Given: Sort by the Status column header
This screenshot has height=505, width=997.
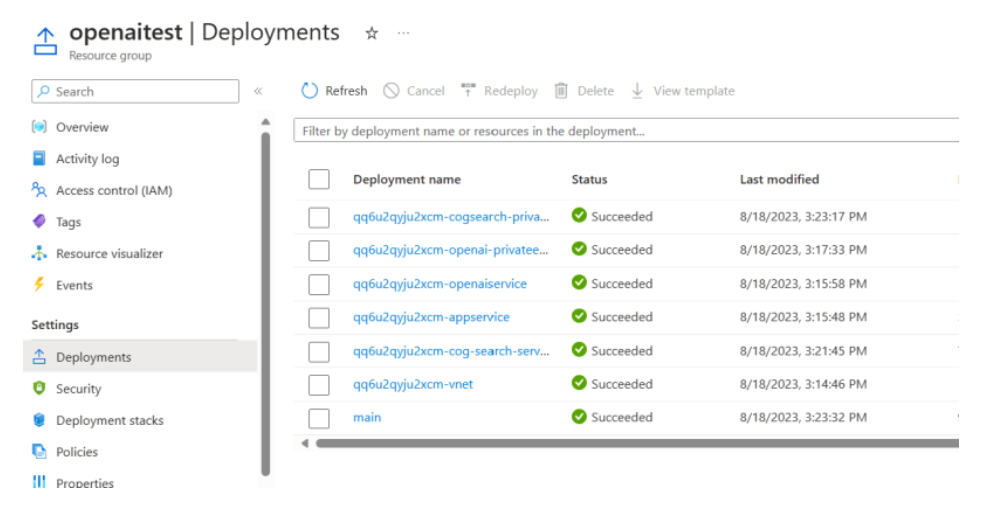Looking at the screenshot, I should coord(589,180).
